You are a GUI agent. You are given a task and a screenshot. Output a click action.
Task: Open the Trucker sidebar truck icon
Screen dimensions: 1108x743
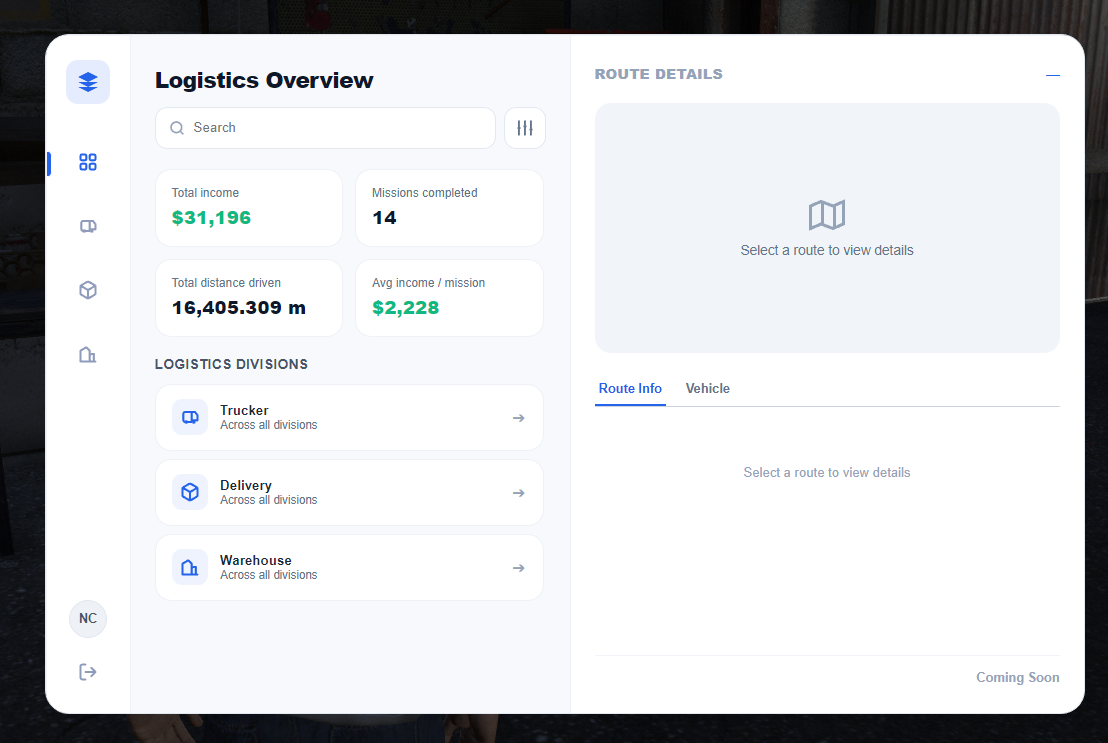[x=88, y=226]
